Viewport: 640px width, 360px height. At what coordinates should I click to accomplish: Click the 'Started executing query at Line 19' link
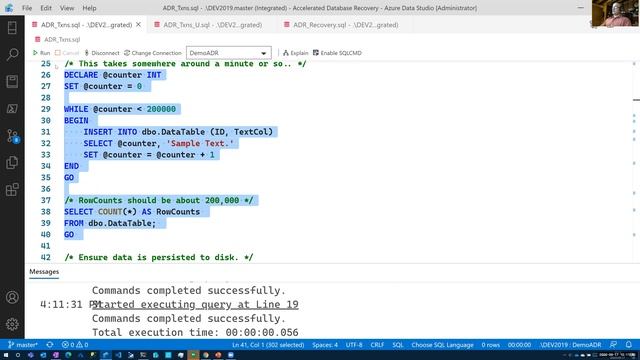pyautogui.click(x=195, y=304)
